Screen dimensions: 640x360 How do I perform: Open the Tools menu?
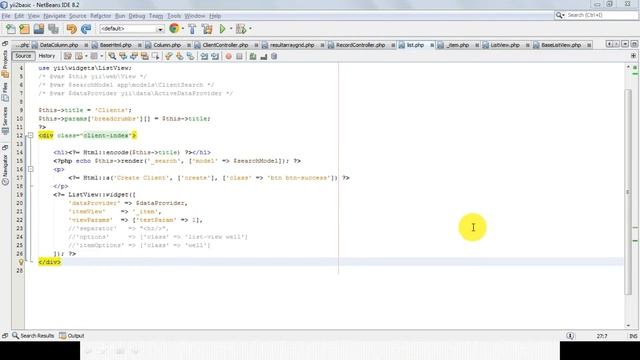coord(174,16)
